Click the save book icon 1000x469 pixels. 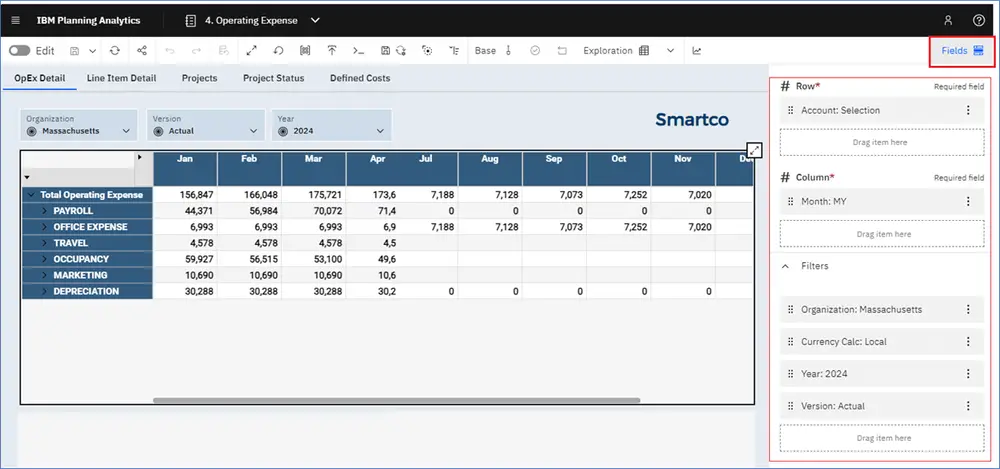coord(75,50)
